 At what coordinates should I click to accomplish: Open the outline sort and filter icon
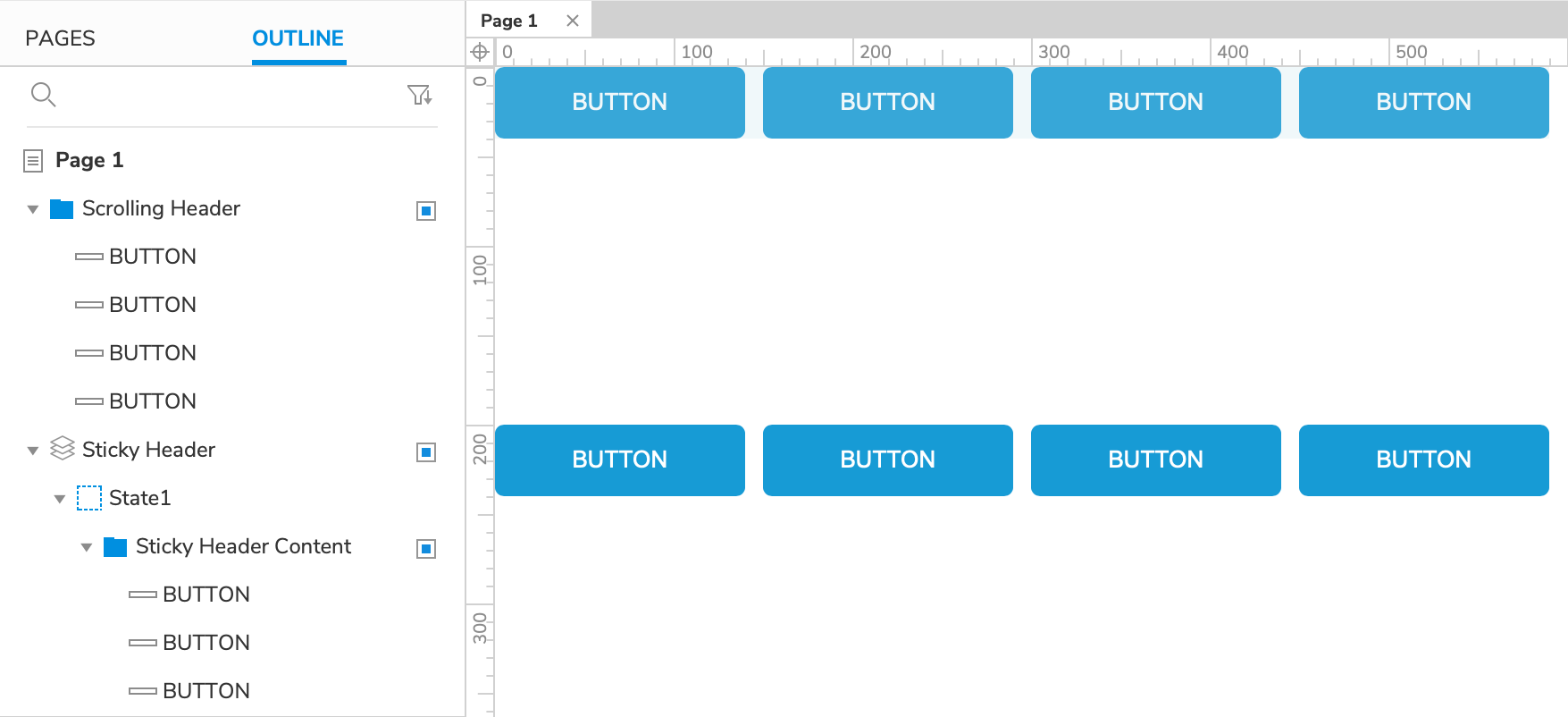(419, 95)
